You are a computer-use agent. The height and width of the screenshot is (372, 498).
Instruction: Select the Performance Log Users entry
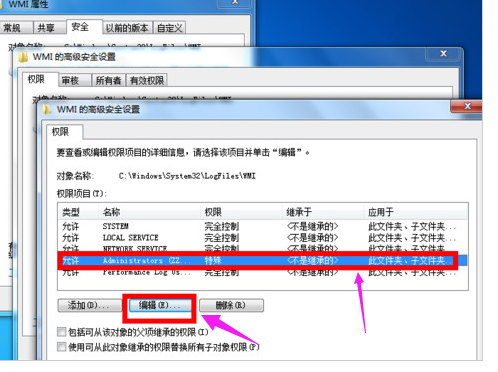coord(263,272)
